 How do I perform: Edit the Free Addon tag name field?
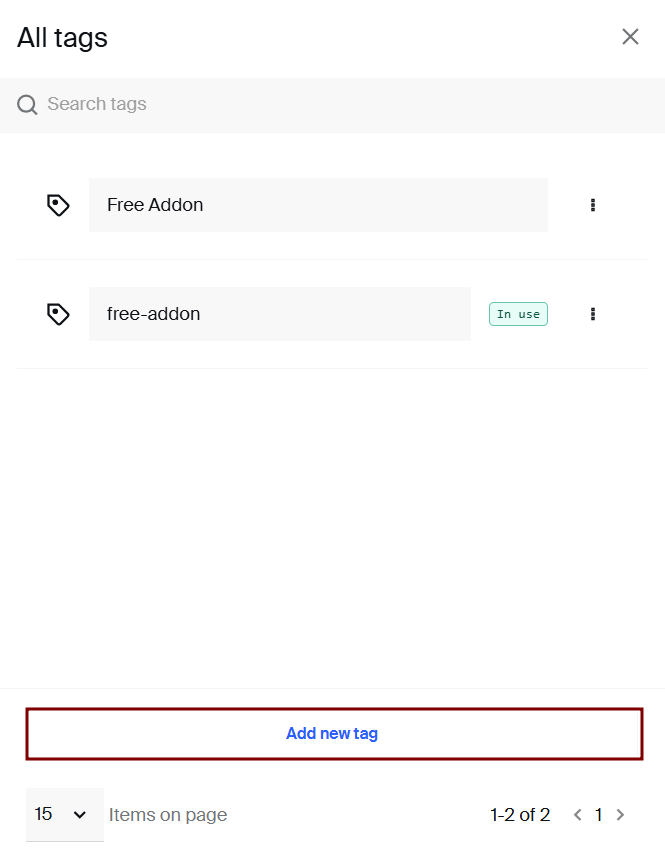(318, 205)
